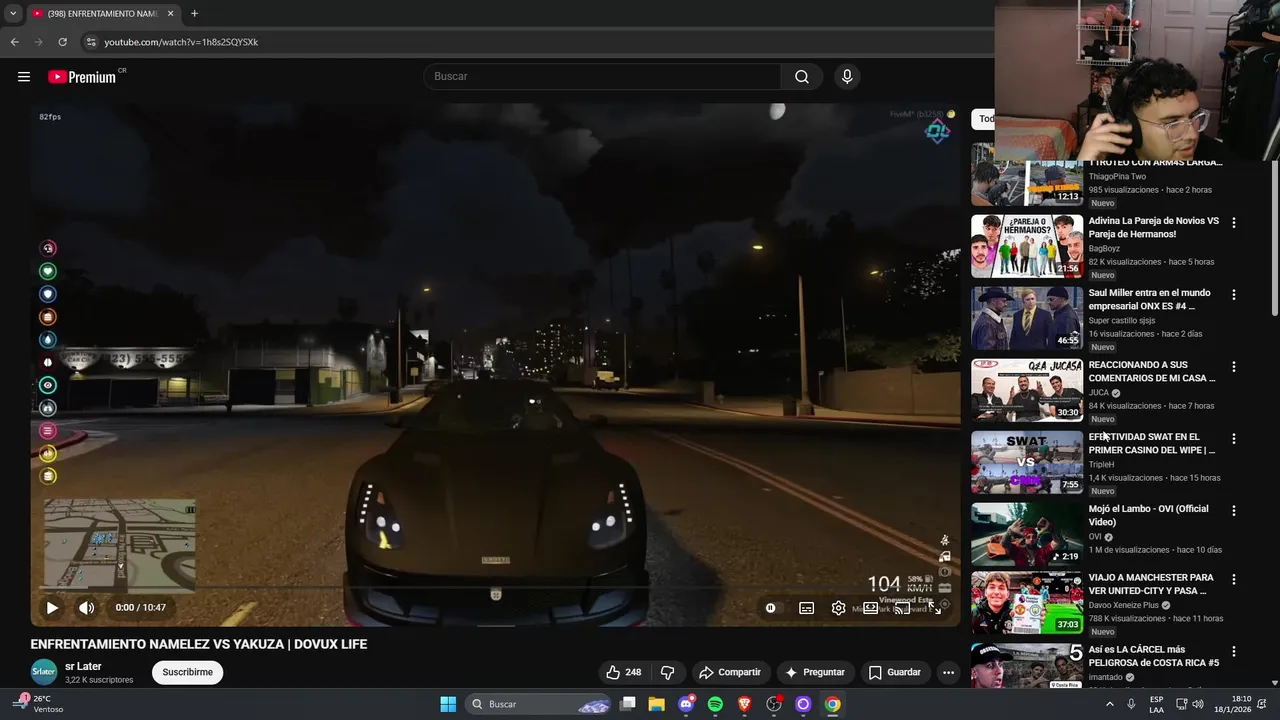Open sr Later channel name link

click(x=83, y=666)
